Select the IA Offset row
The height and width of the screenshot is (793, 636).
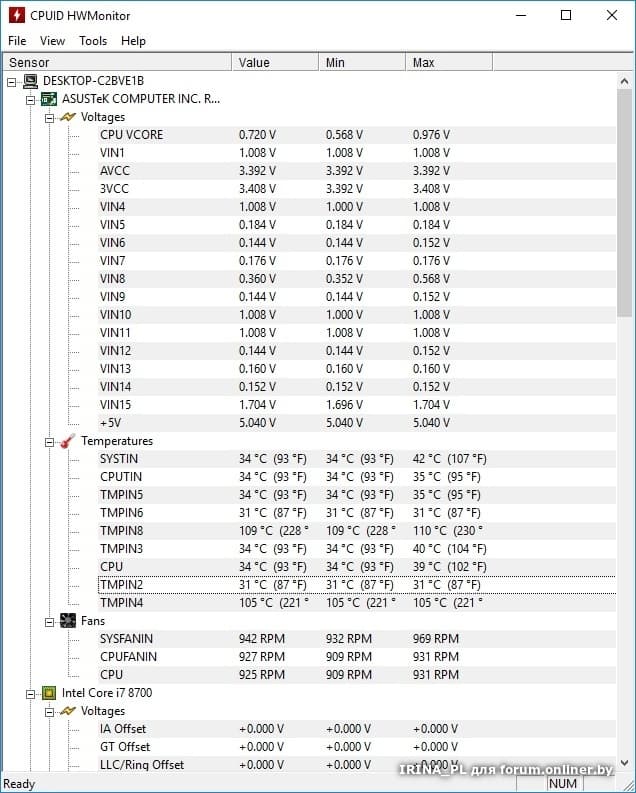pos(357,729)
